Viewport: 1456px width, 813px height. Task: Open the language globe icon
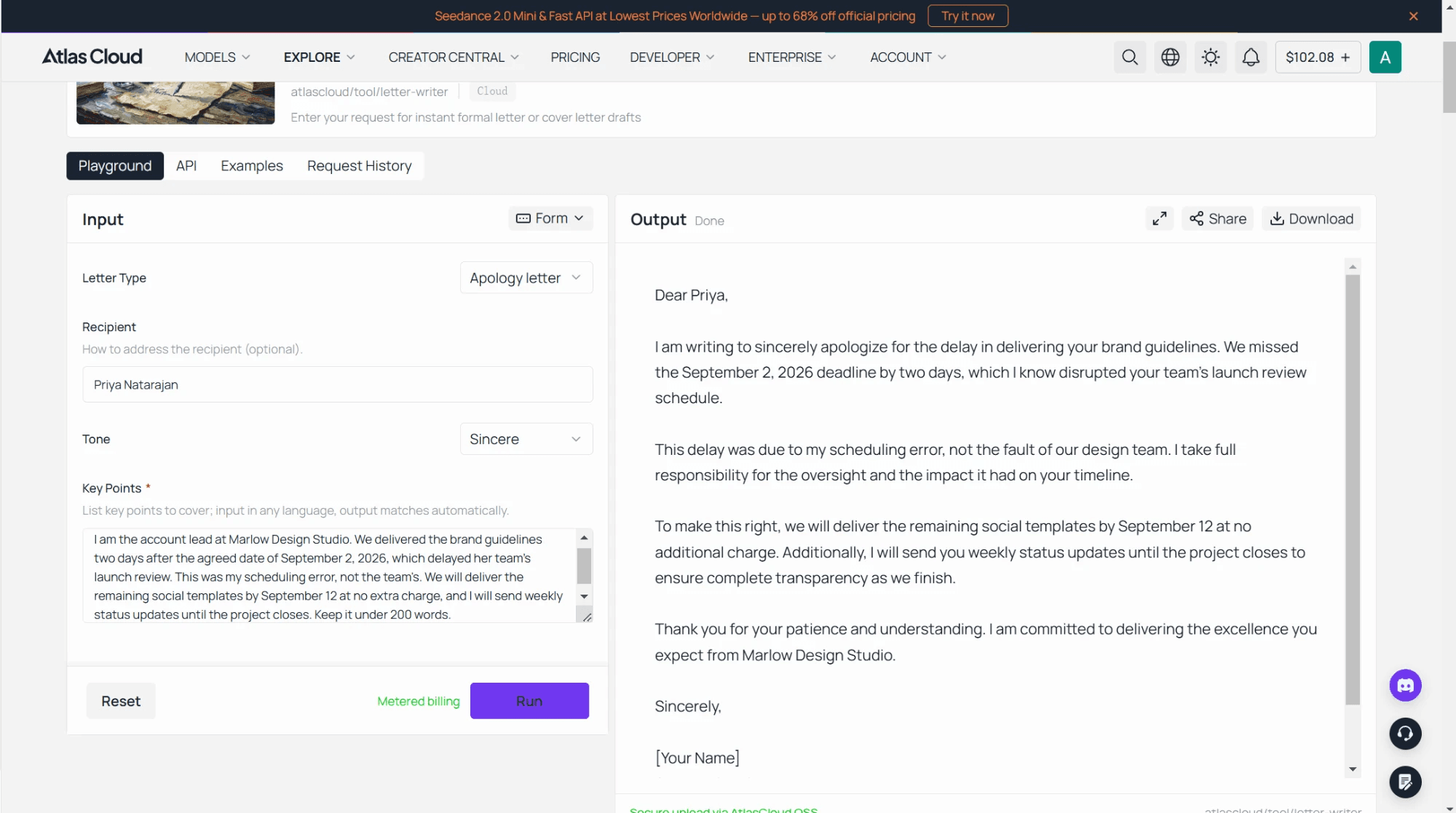1170,57
